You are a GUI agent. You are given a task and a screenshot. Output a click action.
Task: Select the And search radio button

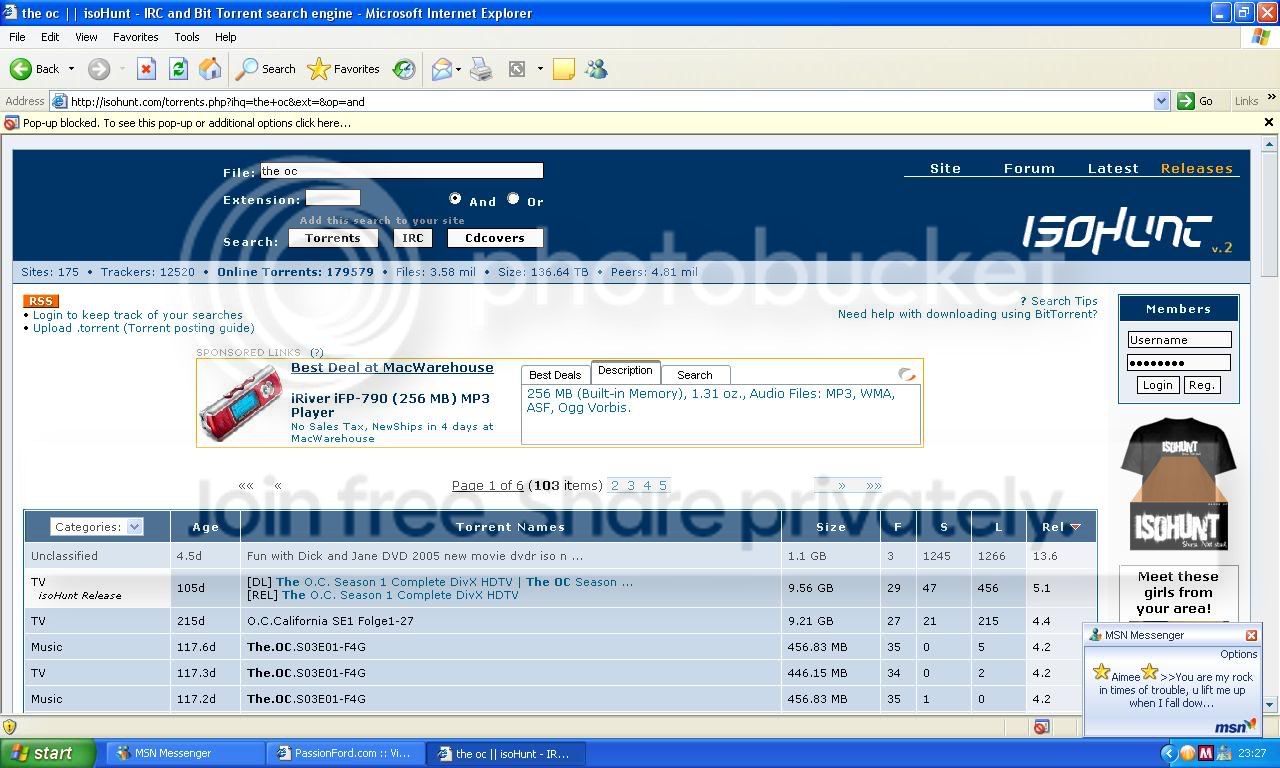coord(455,199)
